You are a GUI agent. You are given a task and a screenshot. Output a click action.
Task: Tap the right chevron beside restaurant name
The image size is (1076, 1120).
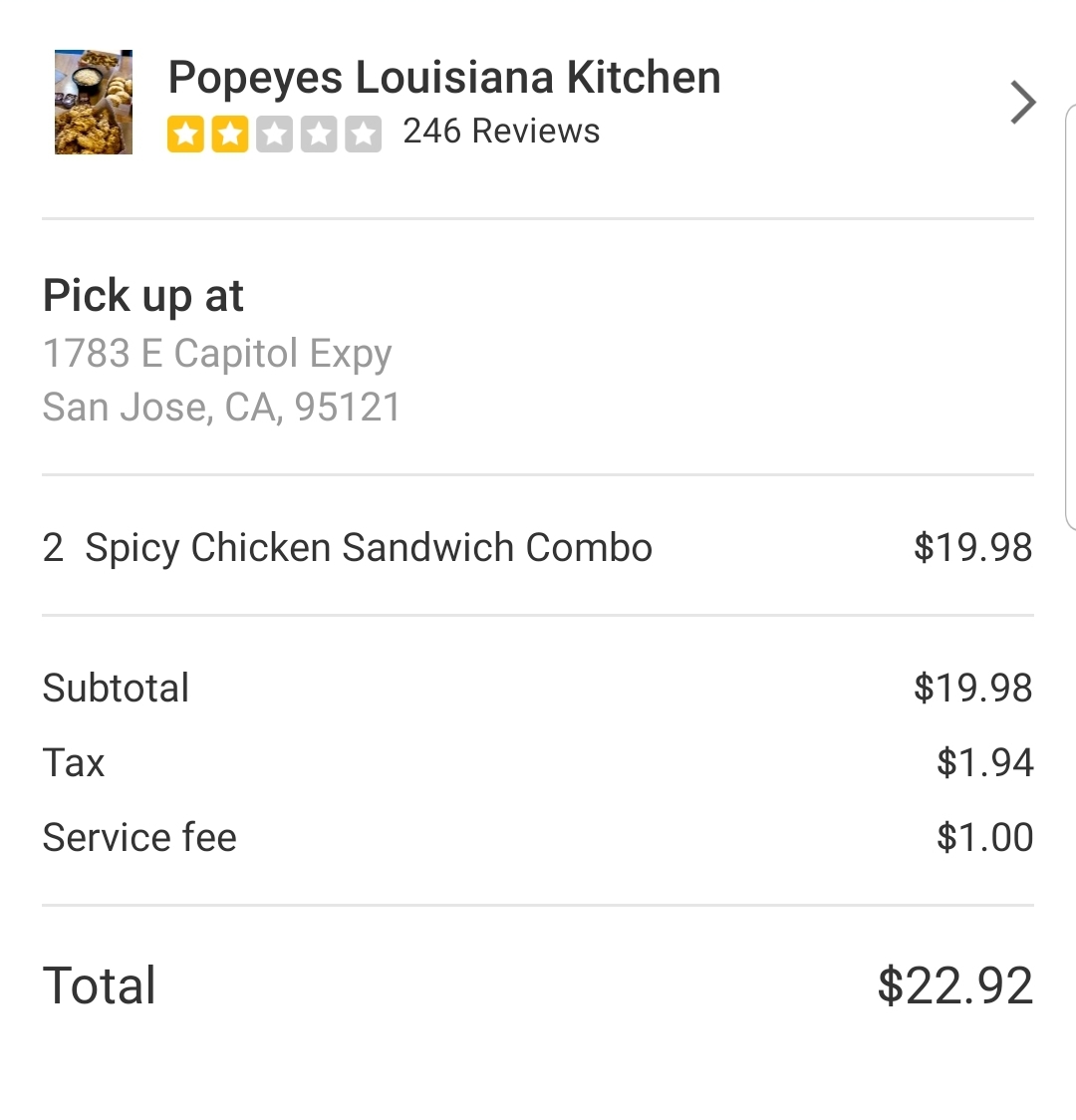pyautogui.click(x=1022, y=102)
